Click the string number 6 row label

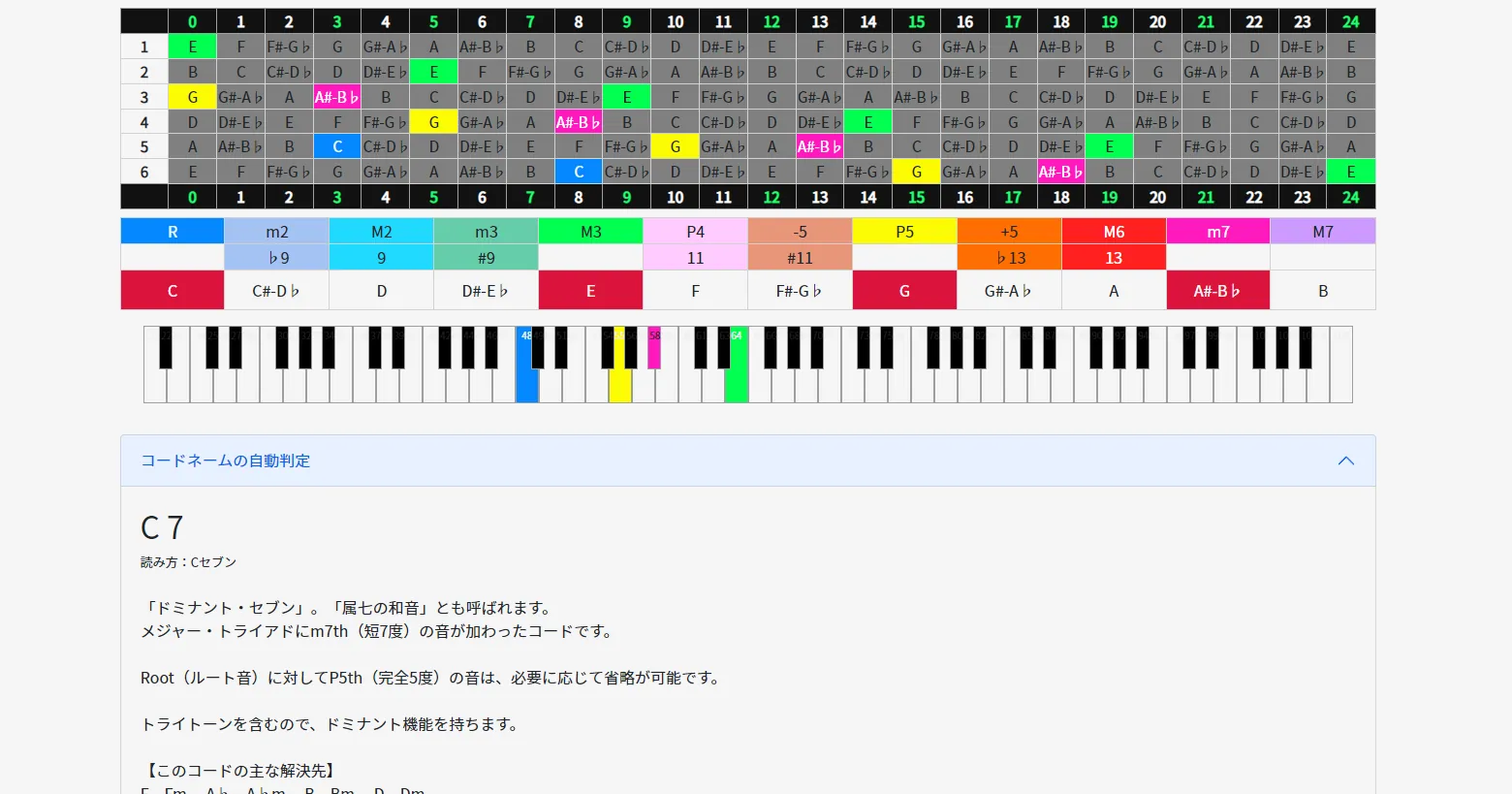coord(144,172)
